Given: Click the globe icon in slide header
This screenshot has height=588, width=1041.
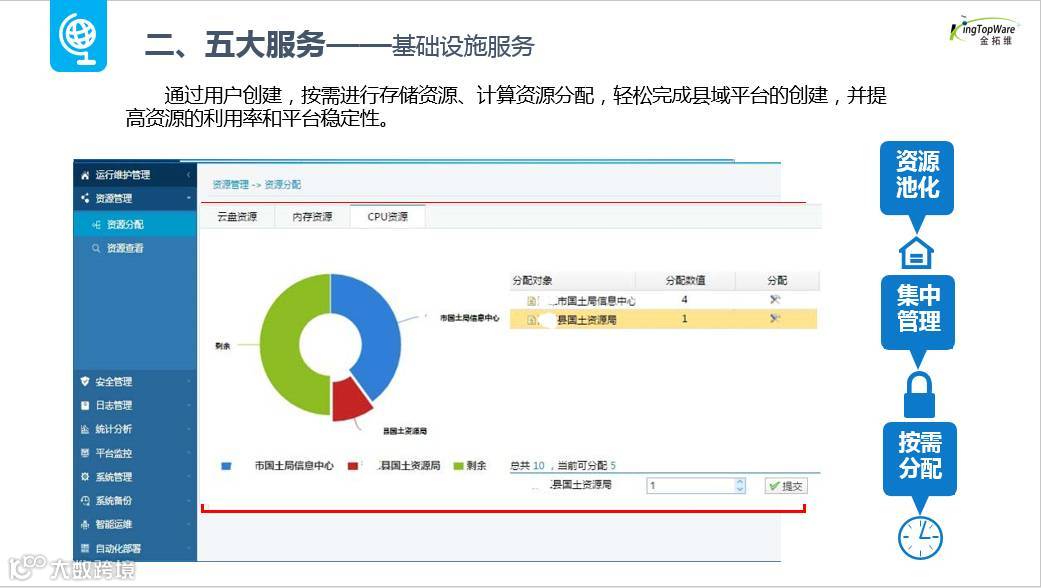Looking at the screenshot, I should [x=78, y=36].
